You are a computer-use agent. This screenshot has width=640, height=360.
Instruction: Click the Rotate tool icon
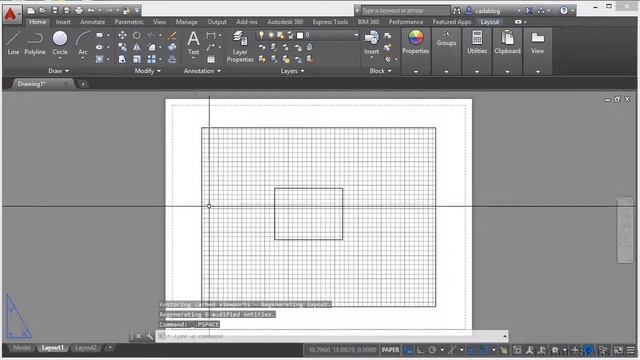[x=137, y=36]
